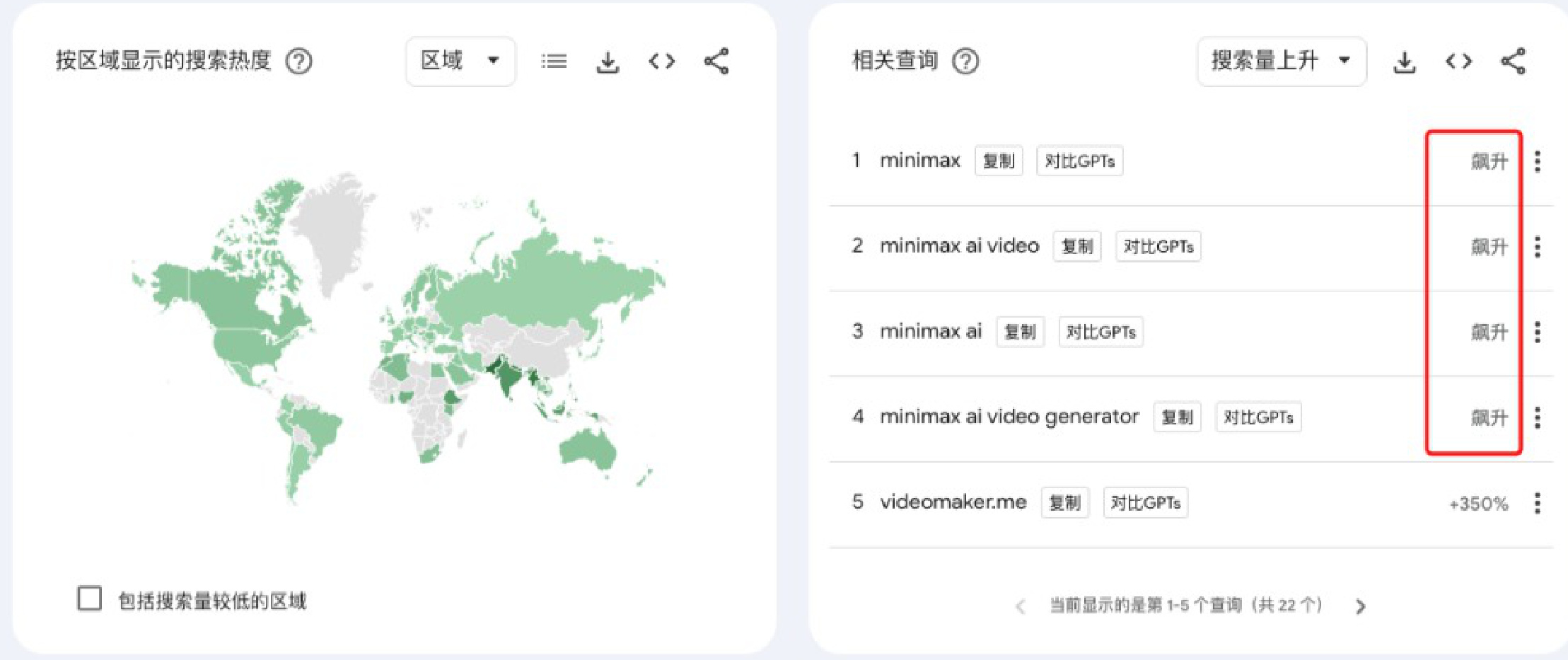Open the minimax ai video query

(959, 246)
